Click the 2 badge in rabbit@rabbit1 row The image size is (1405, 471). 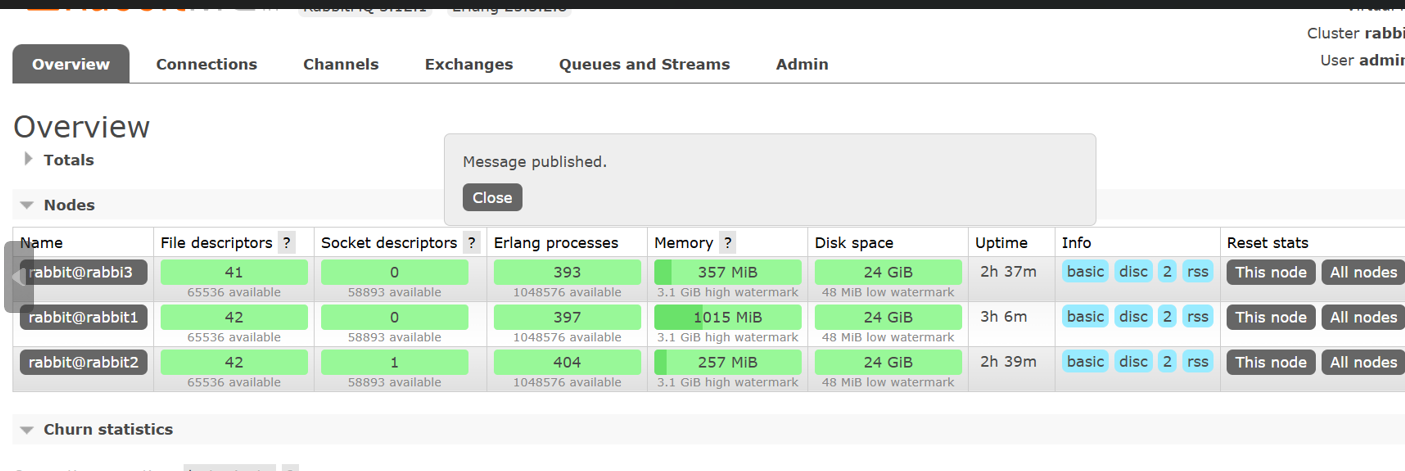(x=1167, y=317)
